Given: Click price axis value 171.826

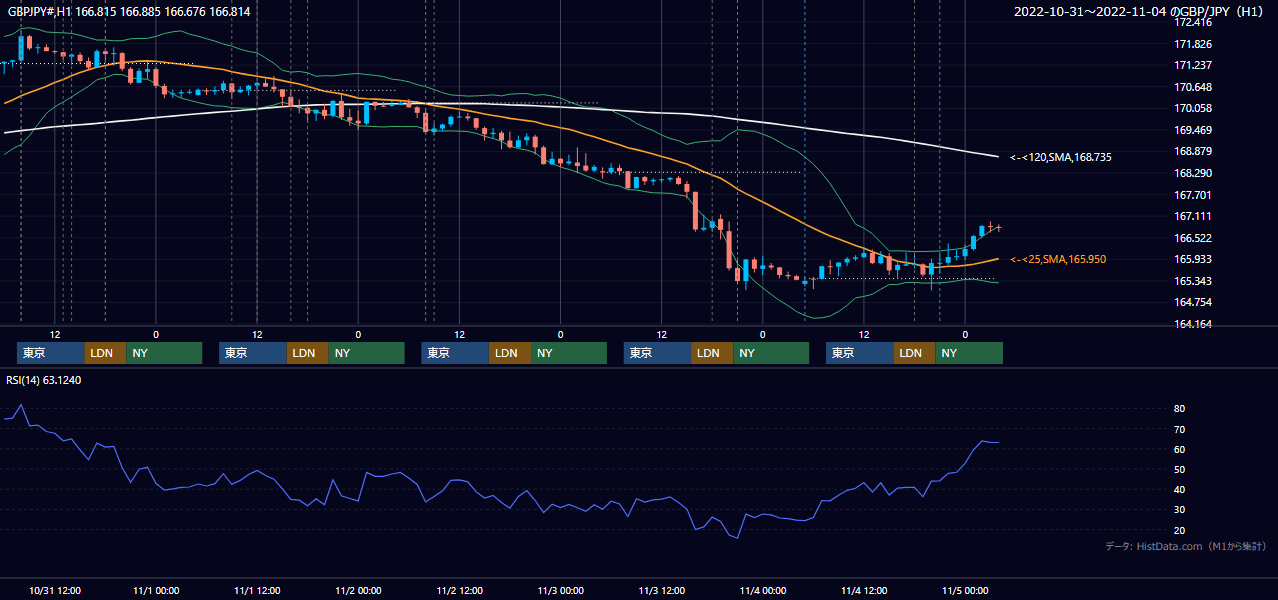Looking at the screenshot, I should (1193, 44).
